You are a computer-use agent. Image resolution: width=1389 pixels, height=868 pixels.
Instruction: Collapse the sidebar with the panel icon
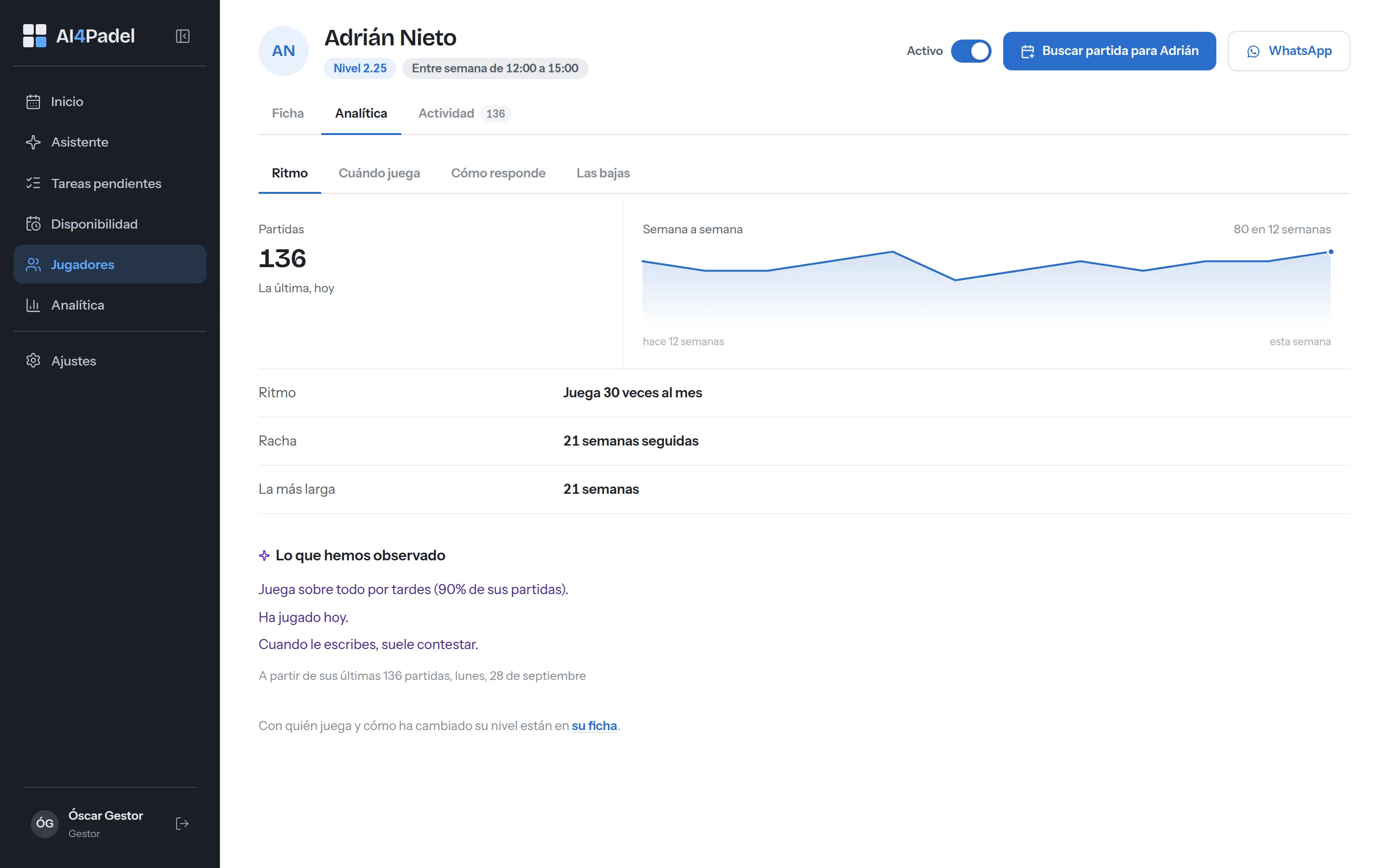(x=182, y=36)
